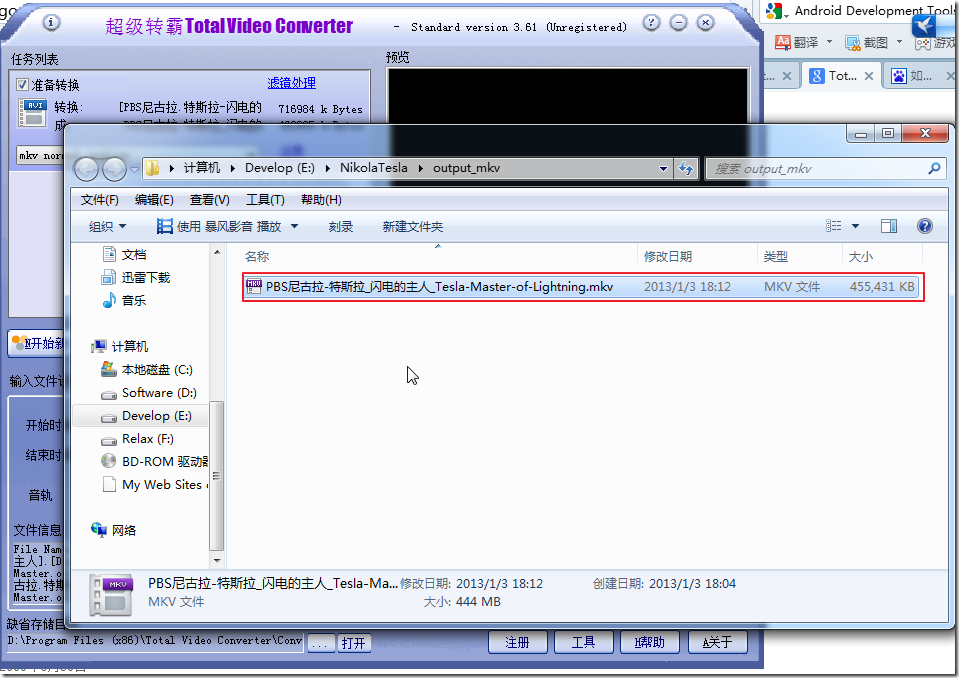
Task: Sort by the 名称 column header
Action: point(257,257)
